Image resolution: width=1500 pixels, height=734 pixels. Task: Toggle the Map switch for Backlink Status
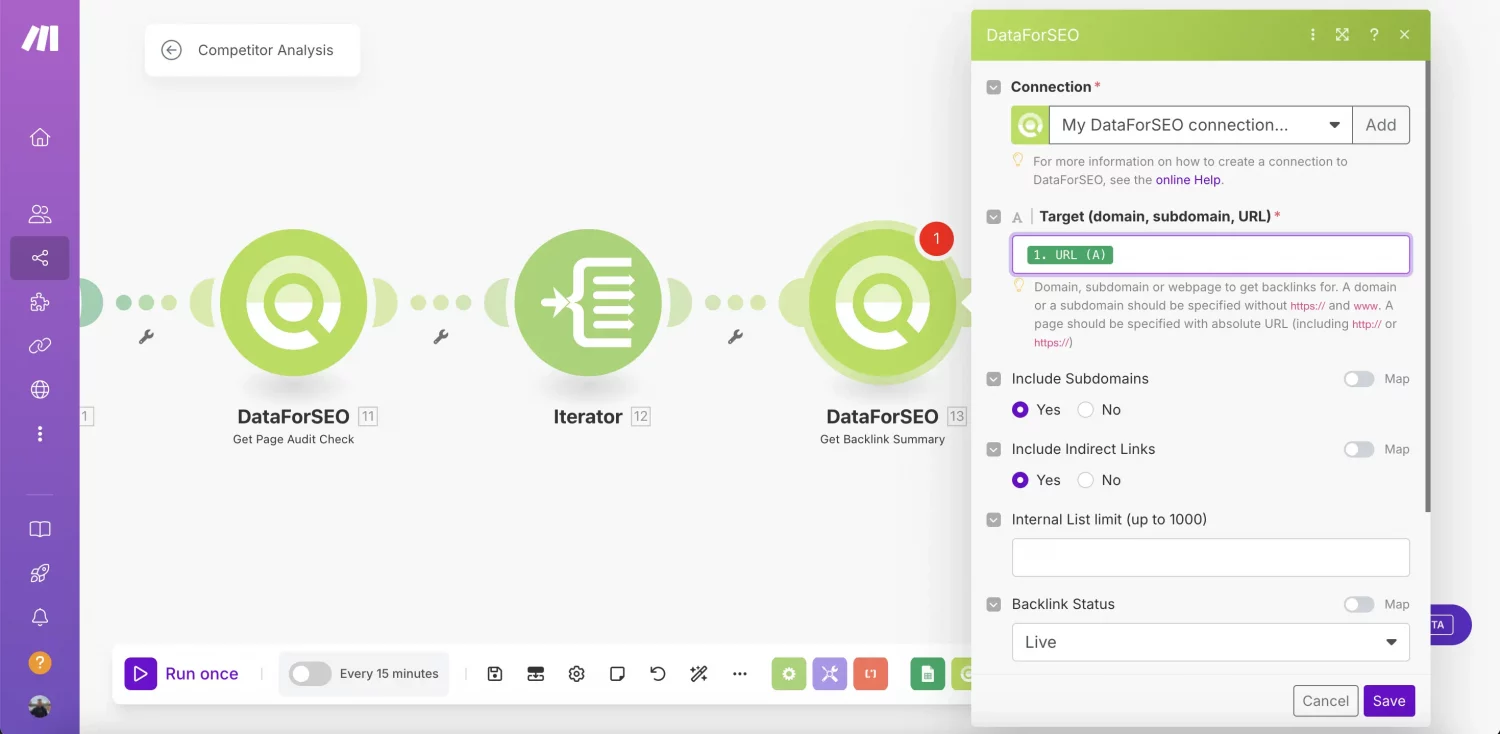1359,605
